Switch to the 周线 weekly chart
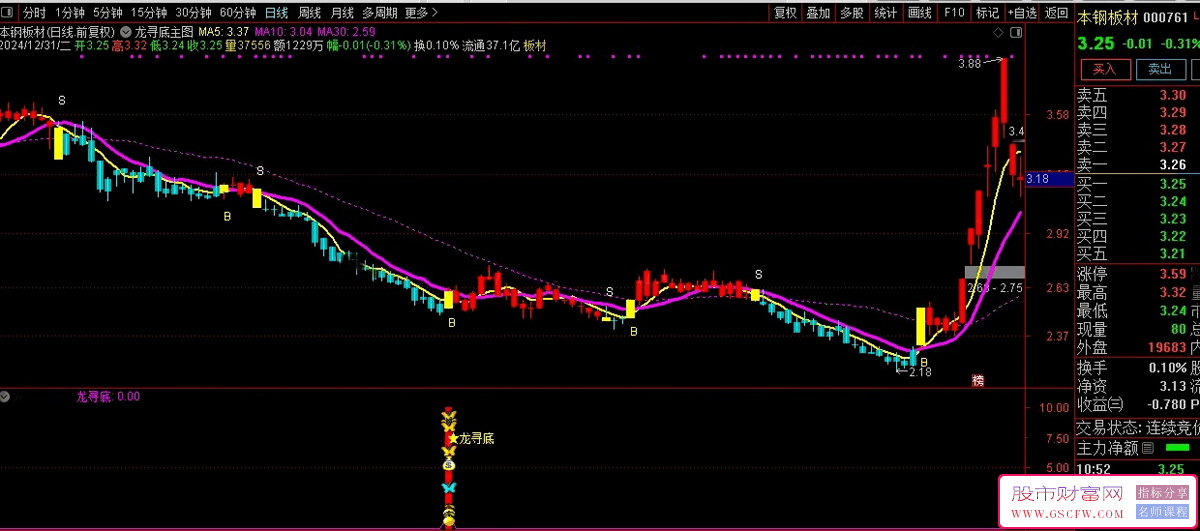1200x531 pixels. 309,13
